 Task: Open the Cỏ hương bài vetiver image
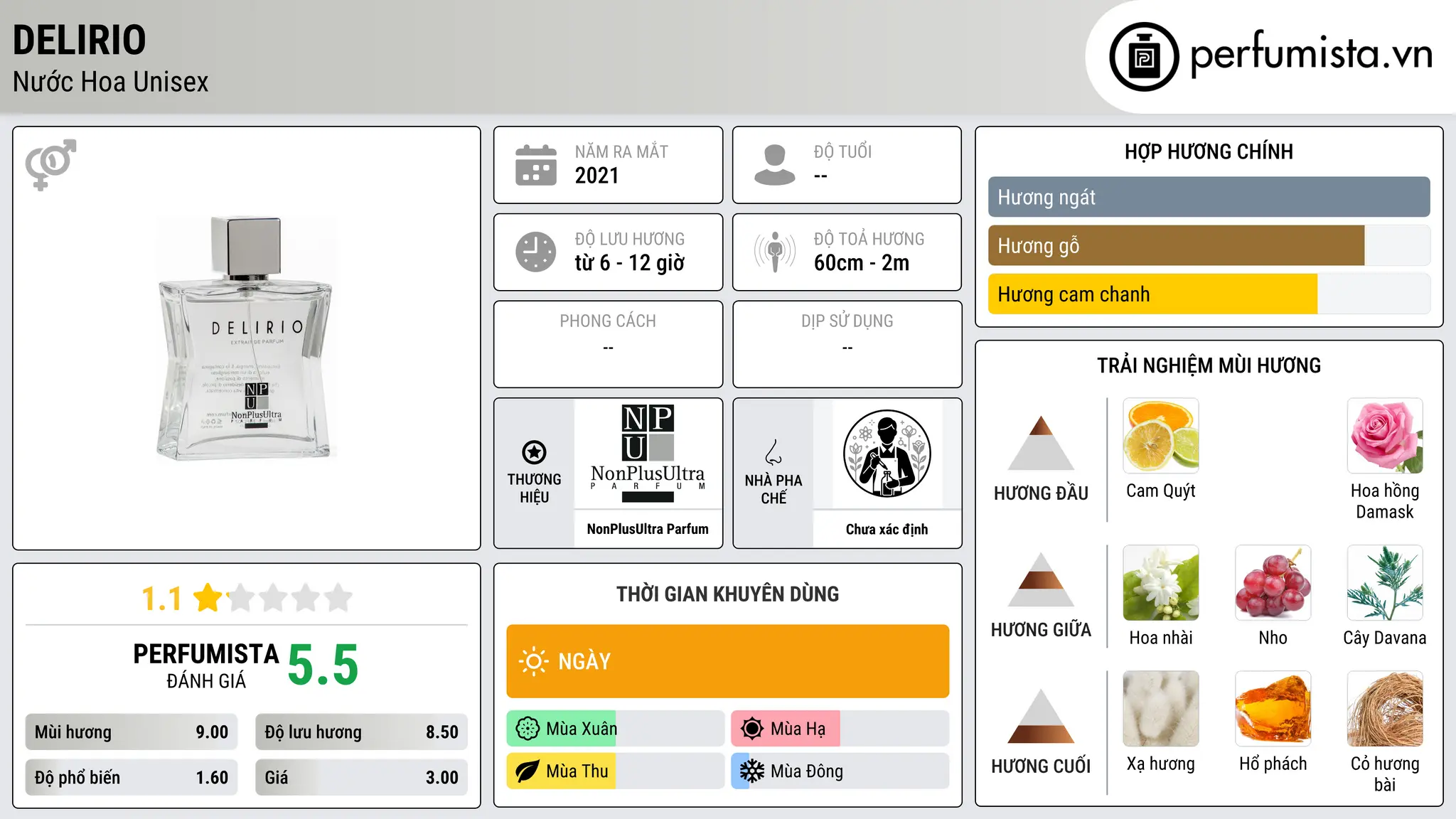(x=1385, y=709)
